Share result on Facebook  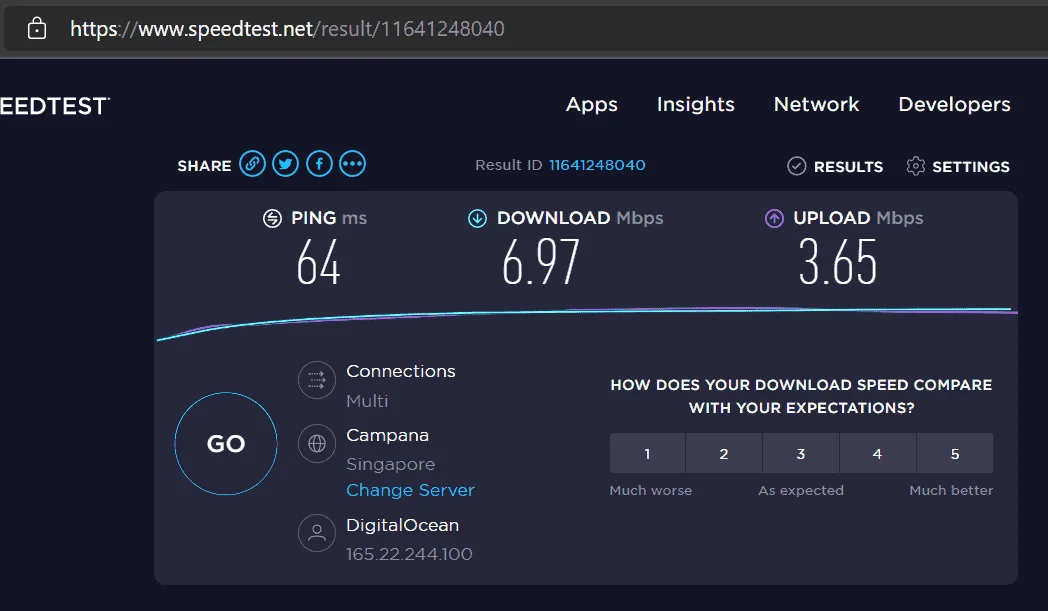(x=319, y=164)
